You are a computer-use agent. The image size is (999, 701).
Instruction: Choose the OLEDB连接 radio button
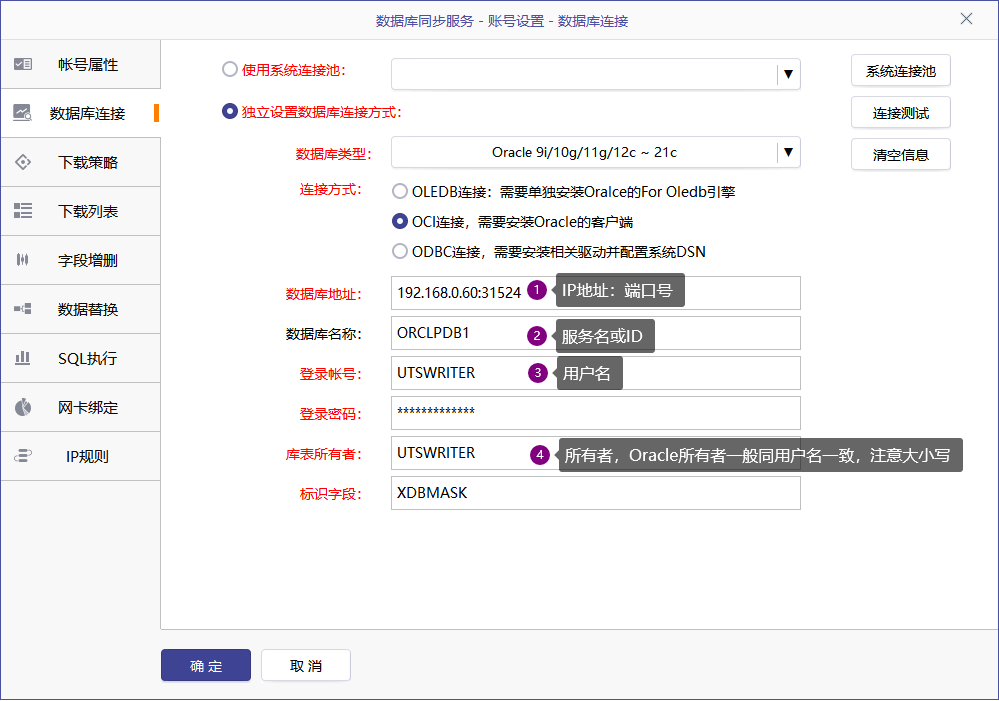click(x=399, y=191)
